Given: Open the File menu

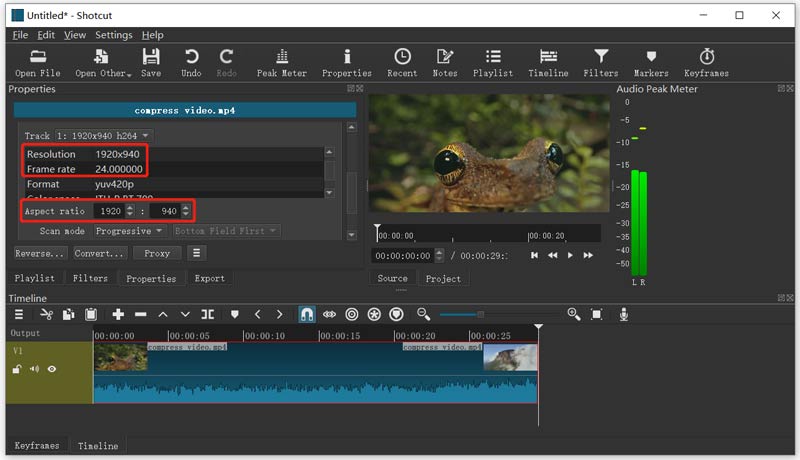Looking at the screenshot, I should click(x=20, y=35).
